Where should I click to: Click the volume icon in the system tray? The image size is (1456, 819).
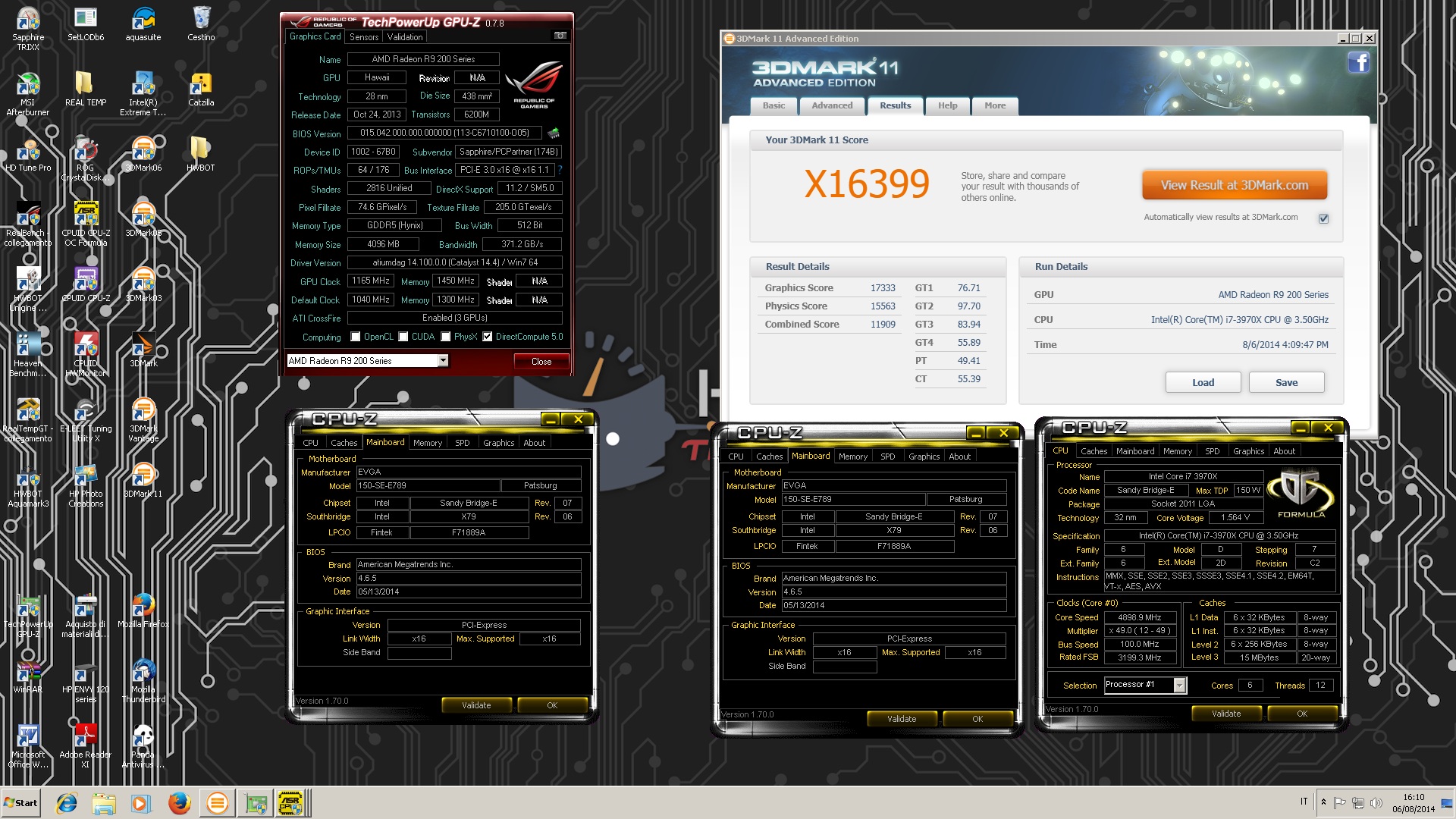[x=1376, y=803]
